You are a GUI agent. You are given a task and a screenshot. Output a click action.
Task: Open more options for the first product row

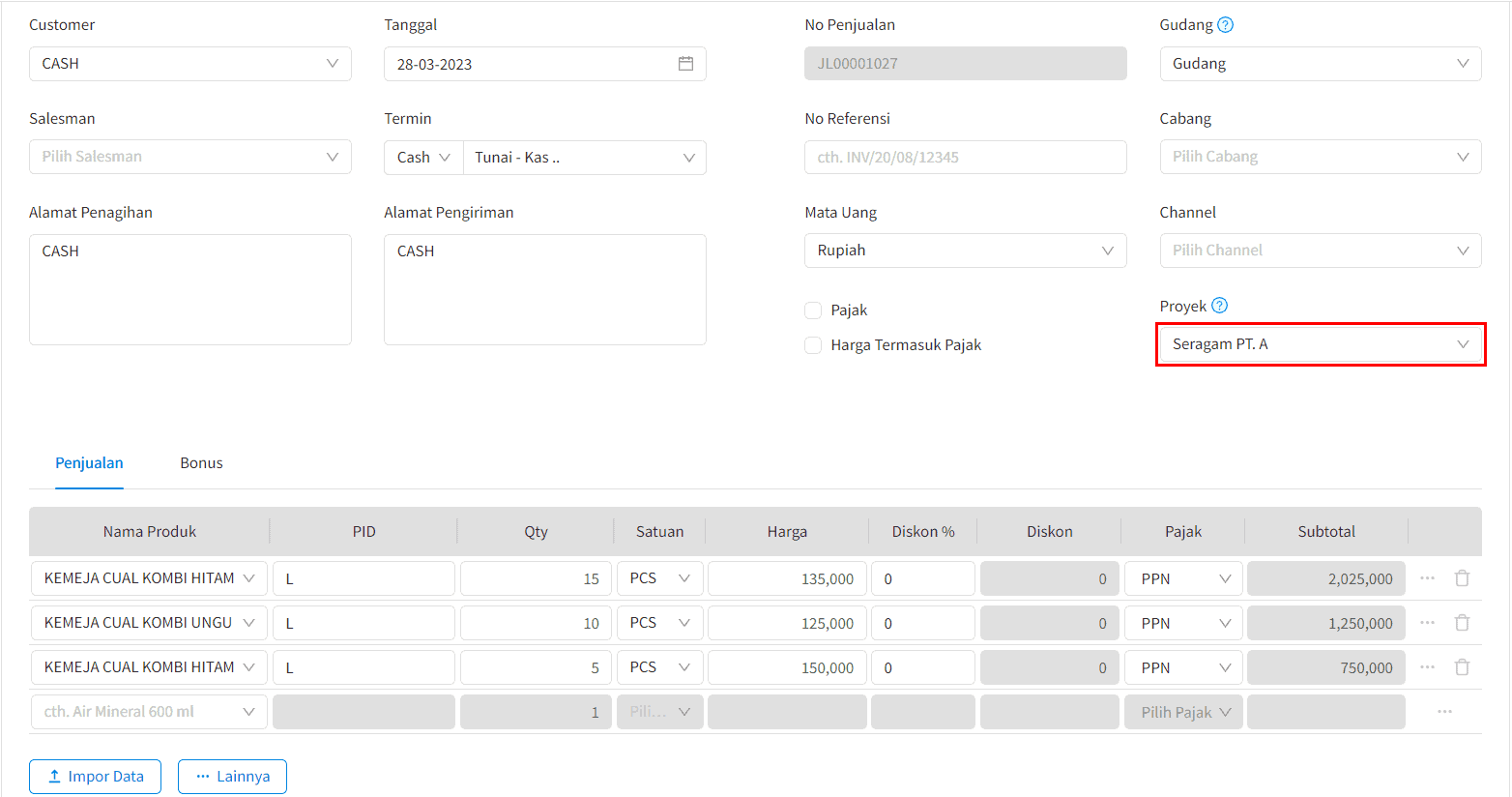[1427, 578]
